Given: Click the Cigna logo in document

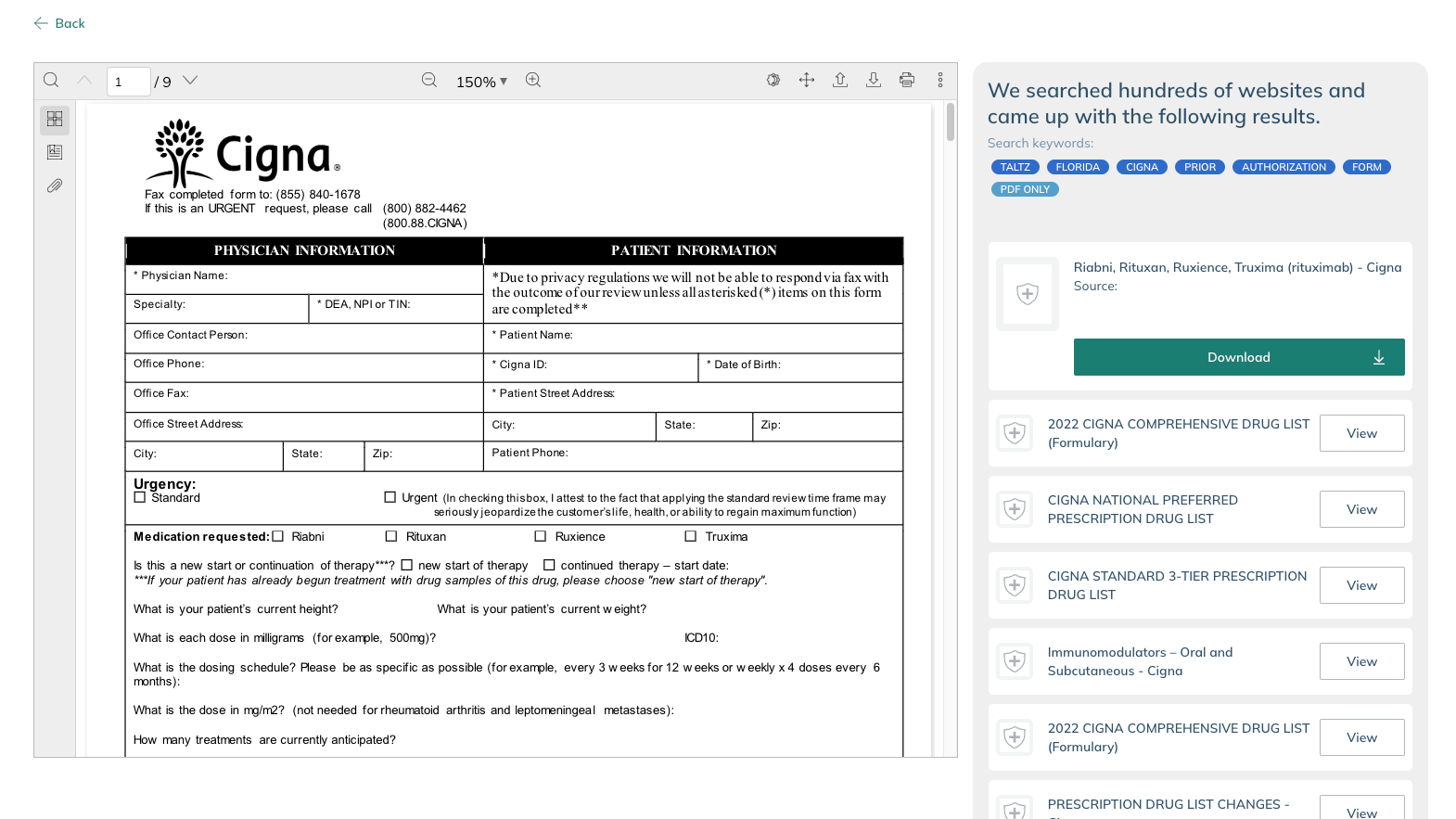Looking at the screenshot, I should pyautogui.click(x=243, y=152).
